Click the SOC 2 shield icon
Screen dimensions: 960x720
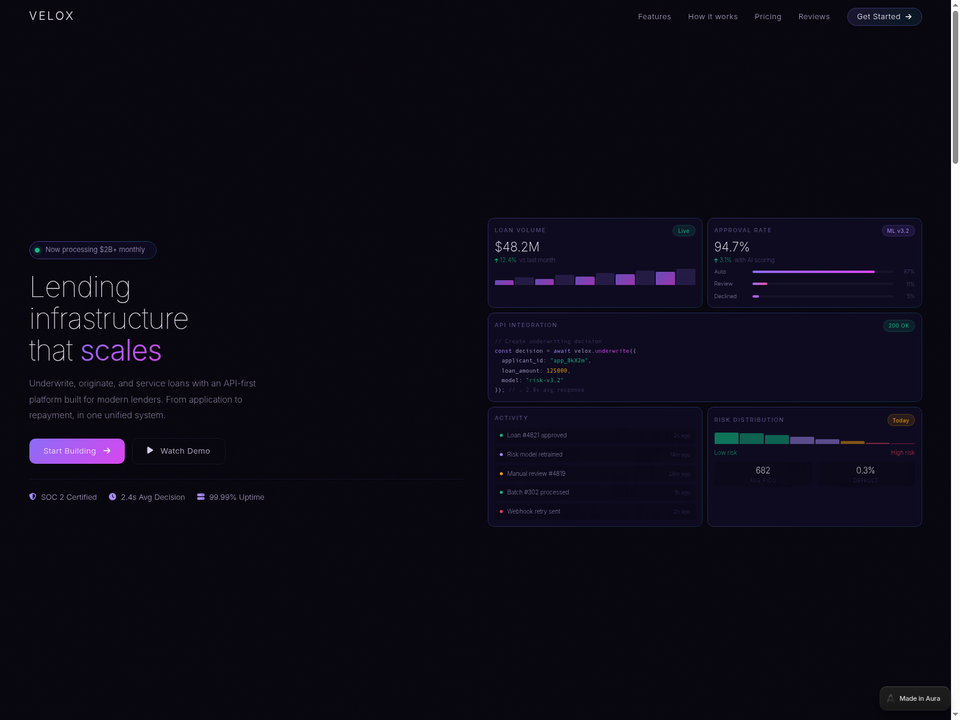(x=32, y=497)
